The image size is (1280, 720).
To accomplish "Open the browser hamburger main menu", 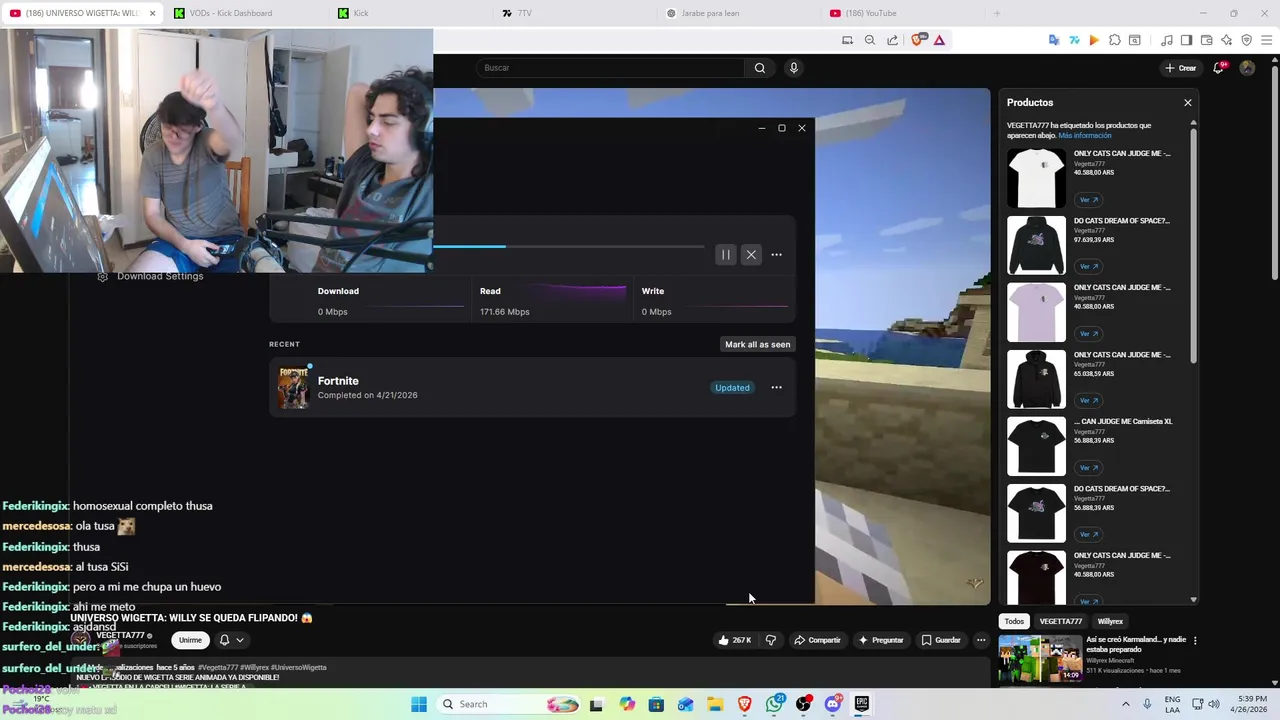I will [x=1267, y=40].
